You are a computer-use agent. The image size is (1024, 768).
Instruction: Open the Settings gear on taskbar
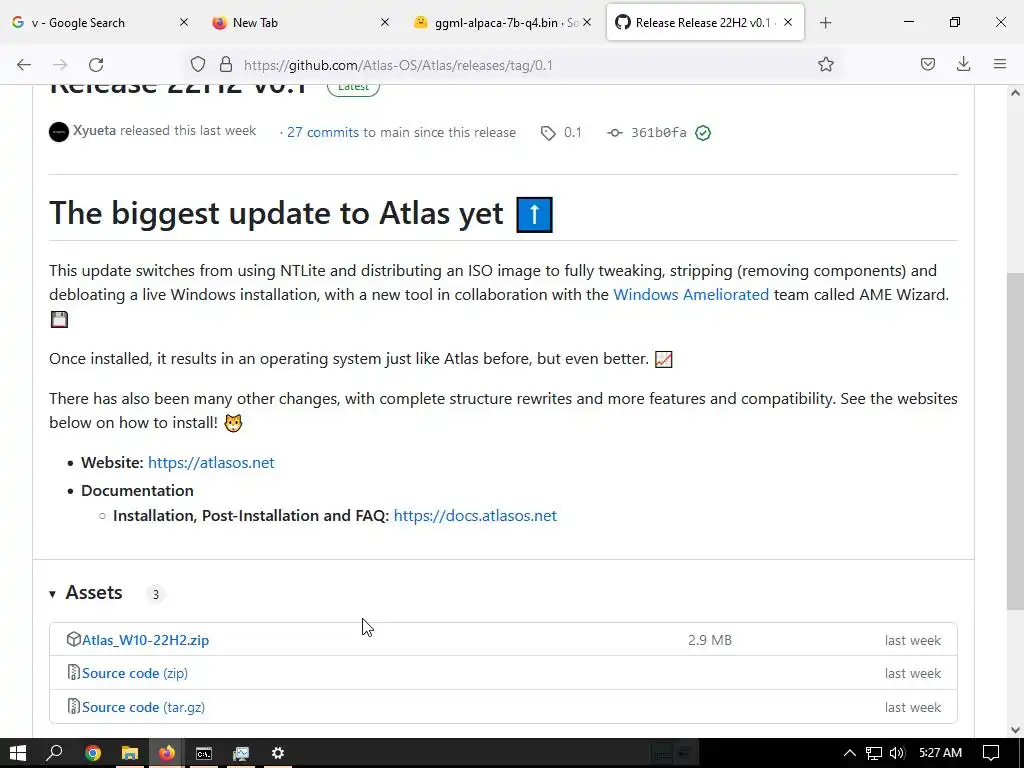[x=278, y=753]
